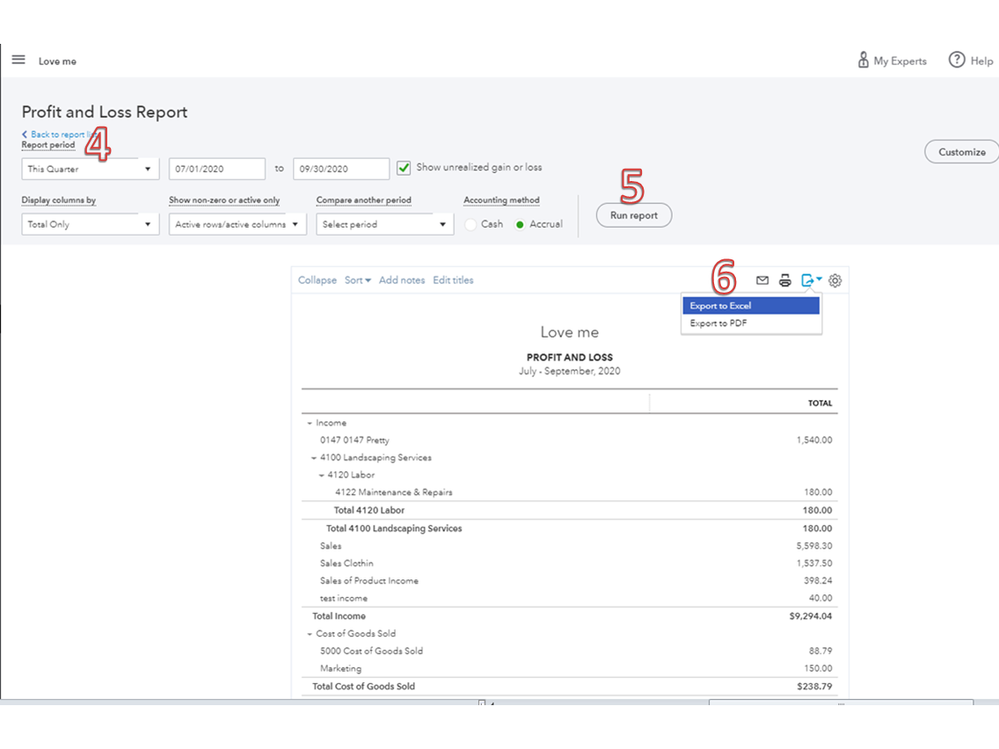Click the start date field 07/01/2020
The height and width of the screenshot is (749, 999).
click(x=216, y=169)
